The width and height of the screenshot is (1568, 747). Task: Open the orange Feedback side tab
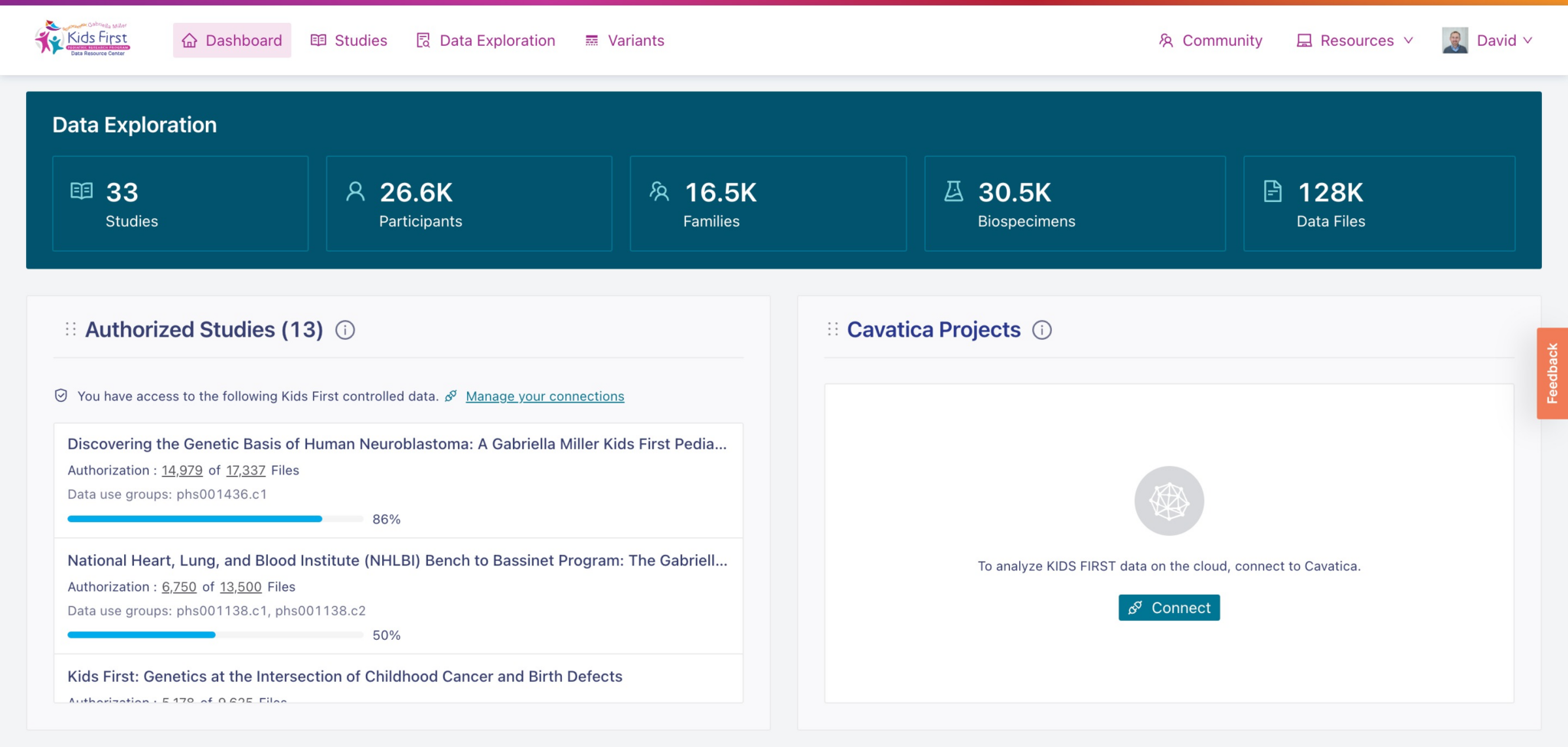coord(1552,373)
